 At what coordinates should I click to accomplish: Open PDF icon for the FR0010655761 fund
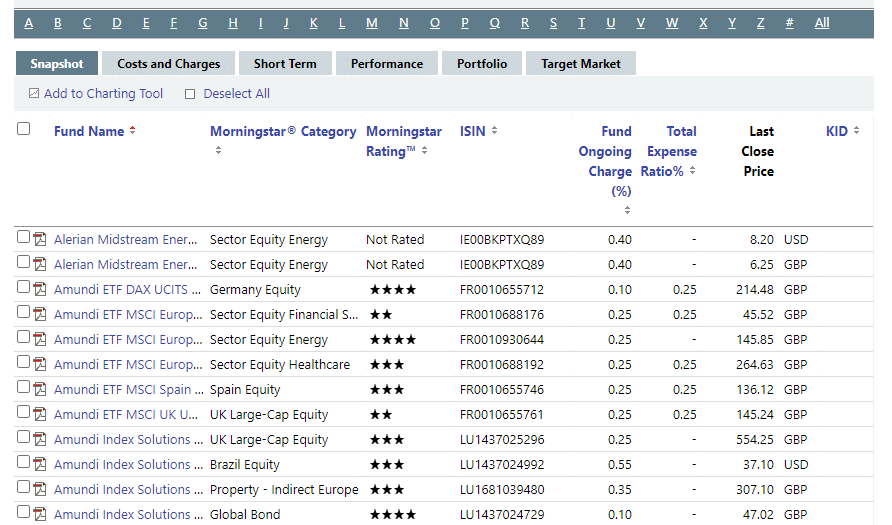pos(40,414)
